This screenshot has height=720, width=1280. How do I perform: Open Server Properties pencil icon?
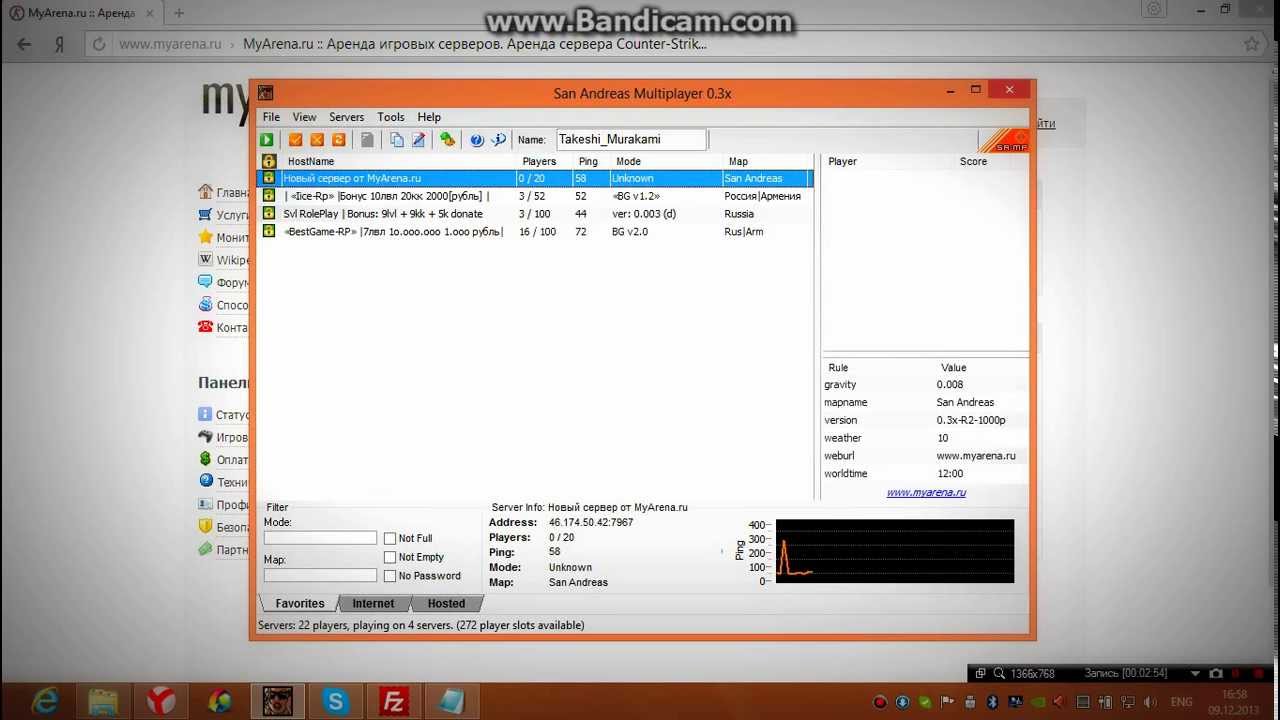tap(419, 140)
